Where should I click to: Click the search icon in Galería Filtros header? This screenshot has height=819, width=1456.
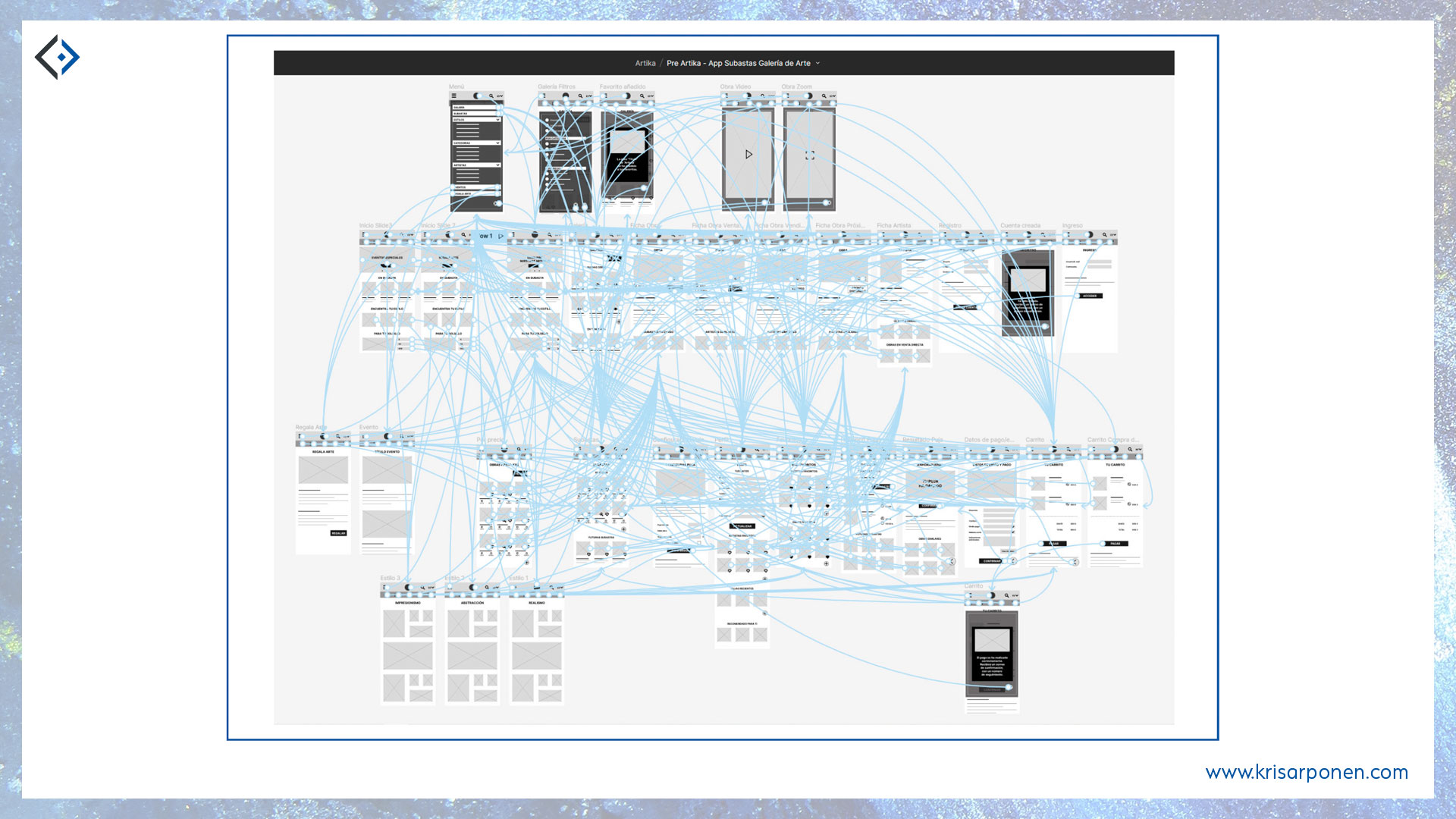click(581, 96)
